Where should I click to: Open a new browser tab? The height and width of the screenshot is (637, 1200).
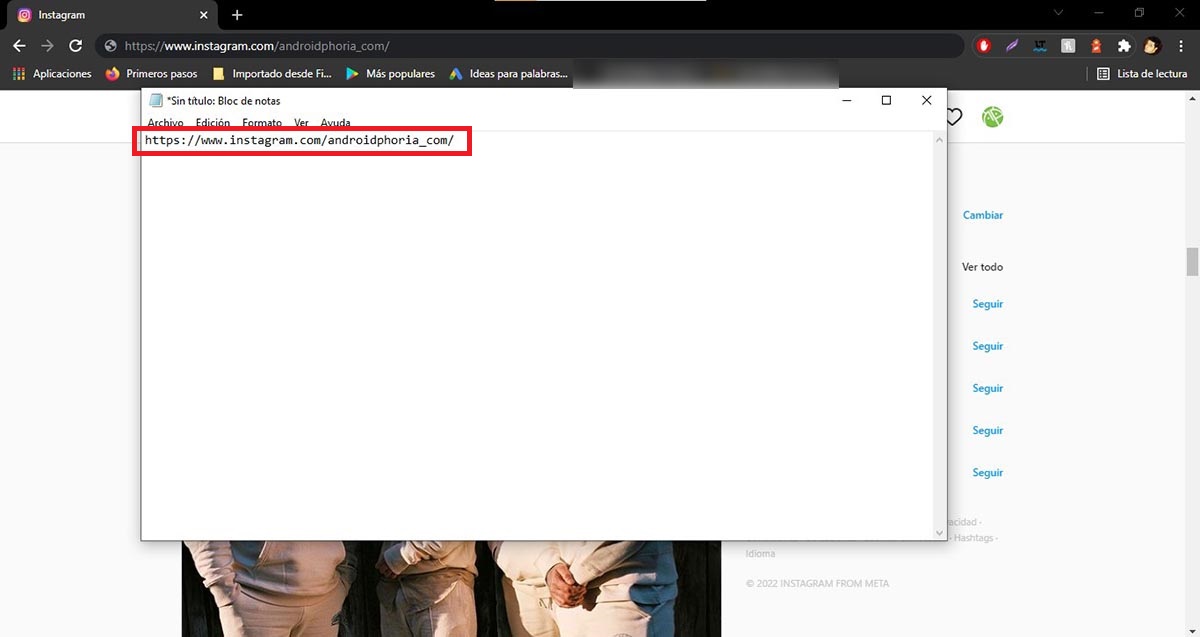click(x=237, y=15)
